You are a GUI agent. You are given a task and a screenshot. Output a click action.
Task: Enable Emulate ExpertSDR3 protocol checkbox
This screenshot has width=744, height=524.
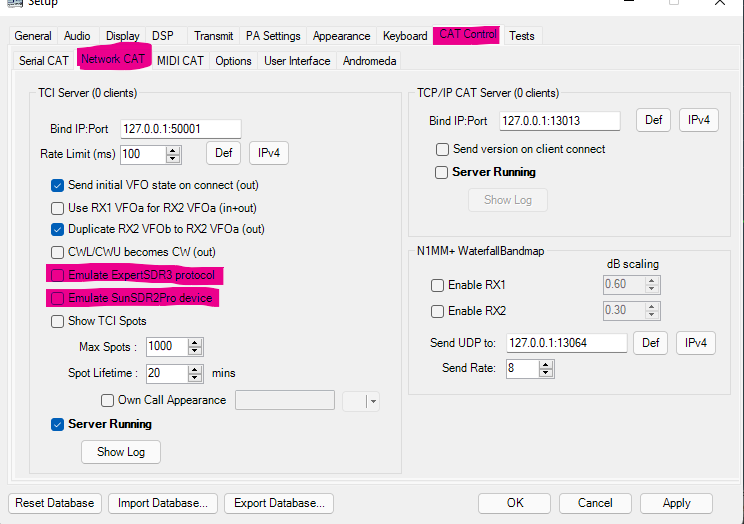pos(58,275)
